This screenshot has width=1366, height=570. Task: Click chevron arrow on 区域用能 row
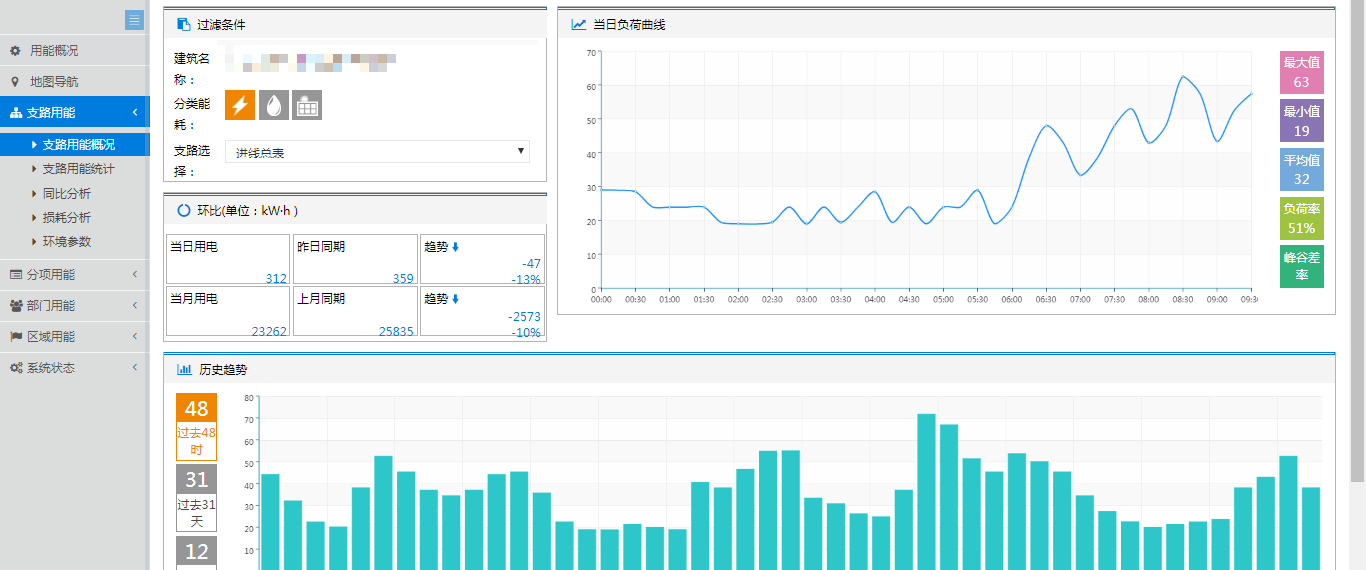coord(135,336)
